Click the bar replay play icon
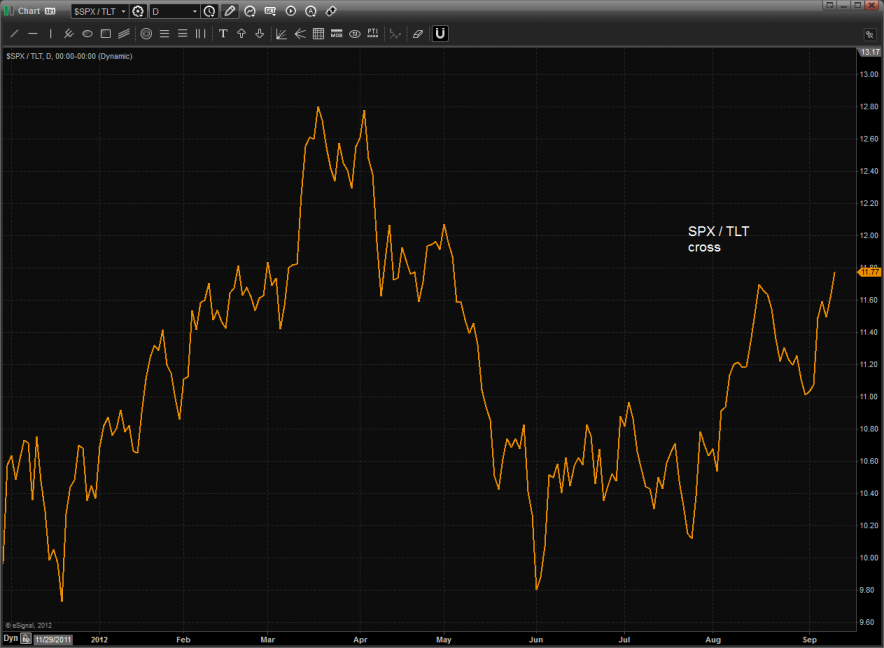This screenshot has width=884, height=648. pyautogui.click(x=291, y=11)
